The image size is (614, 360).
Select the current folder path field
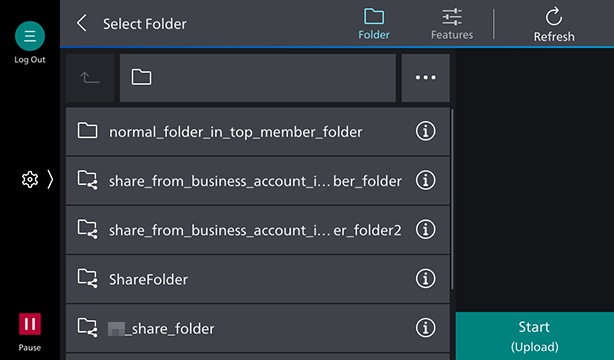tap(258, 78)
